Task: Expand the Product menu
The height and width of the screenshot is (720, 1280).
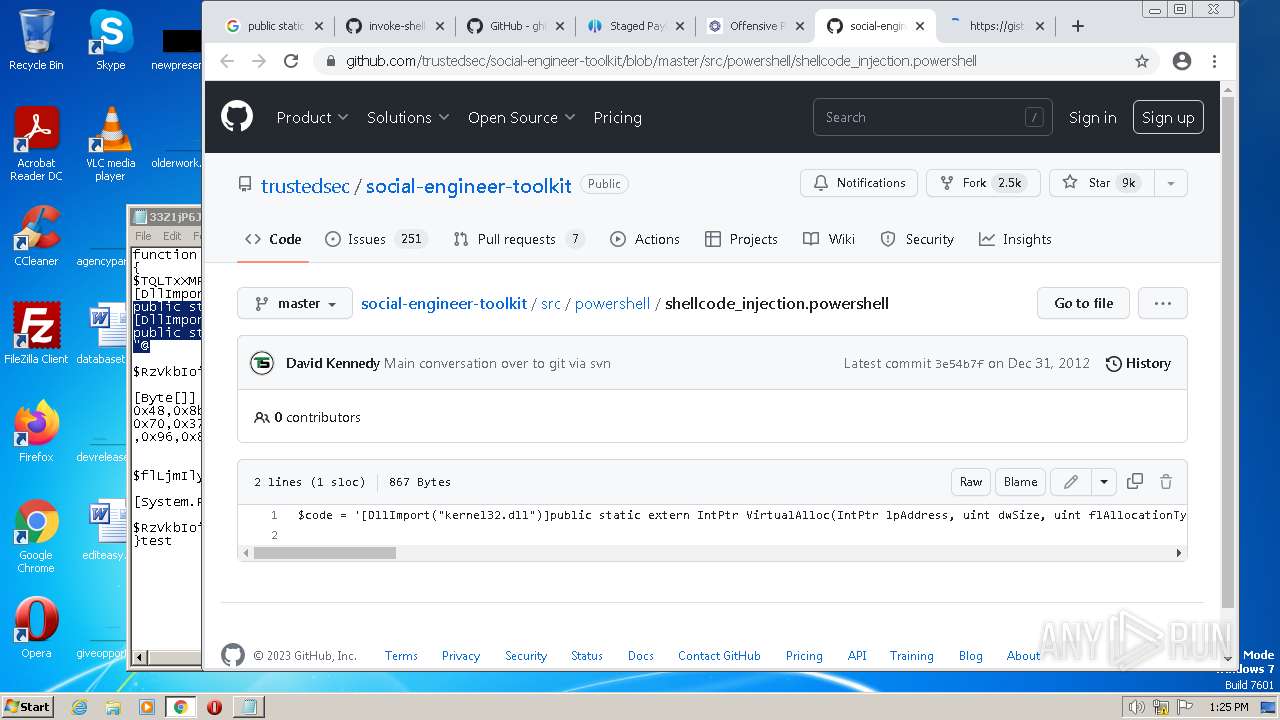Action: click(312, 117)
